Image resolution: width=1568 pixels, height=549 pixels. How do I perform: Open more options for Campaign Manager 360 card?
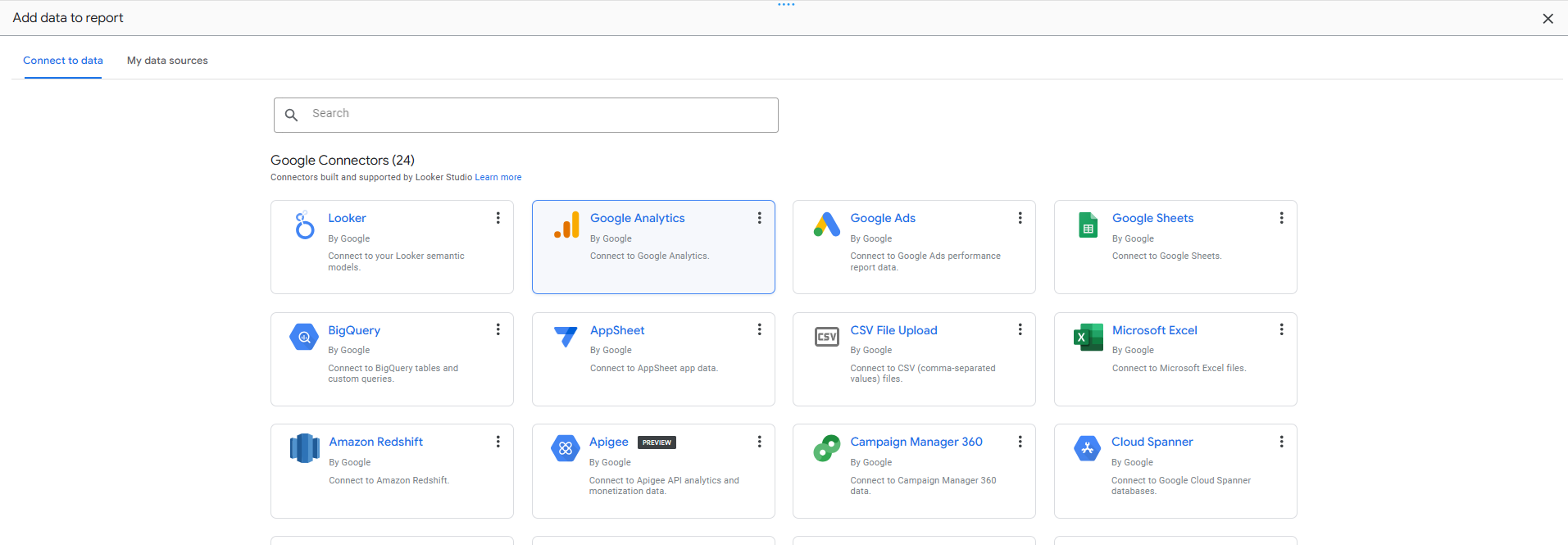point(1020,442)
